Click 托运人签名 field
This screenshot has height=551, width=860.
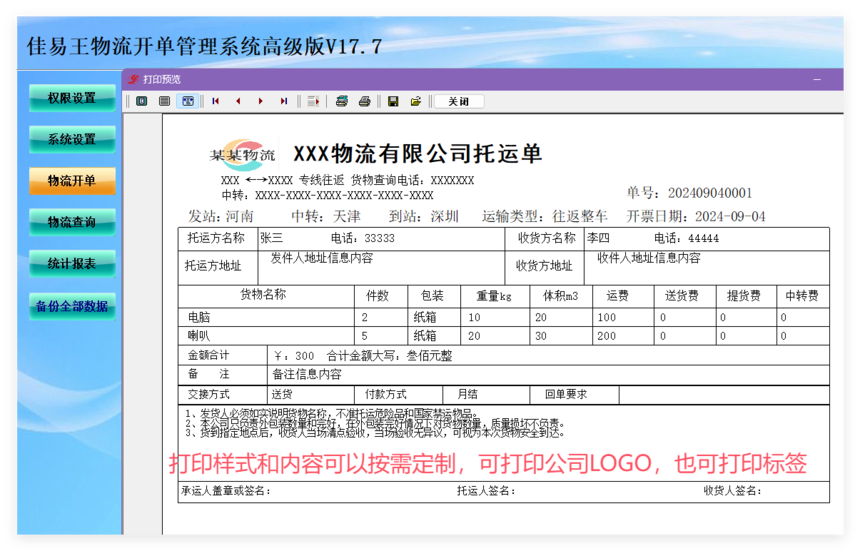[x=487, y=491]
